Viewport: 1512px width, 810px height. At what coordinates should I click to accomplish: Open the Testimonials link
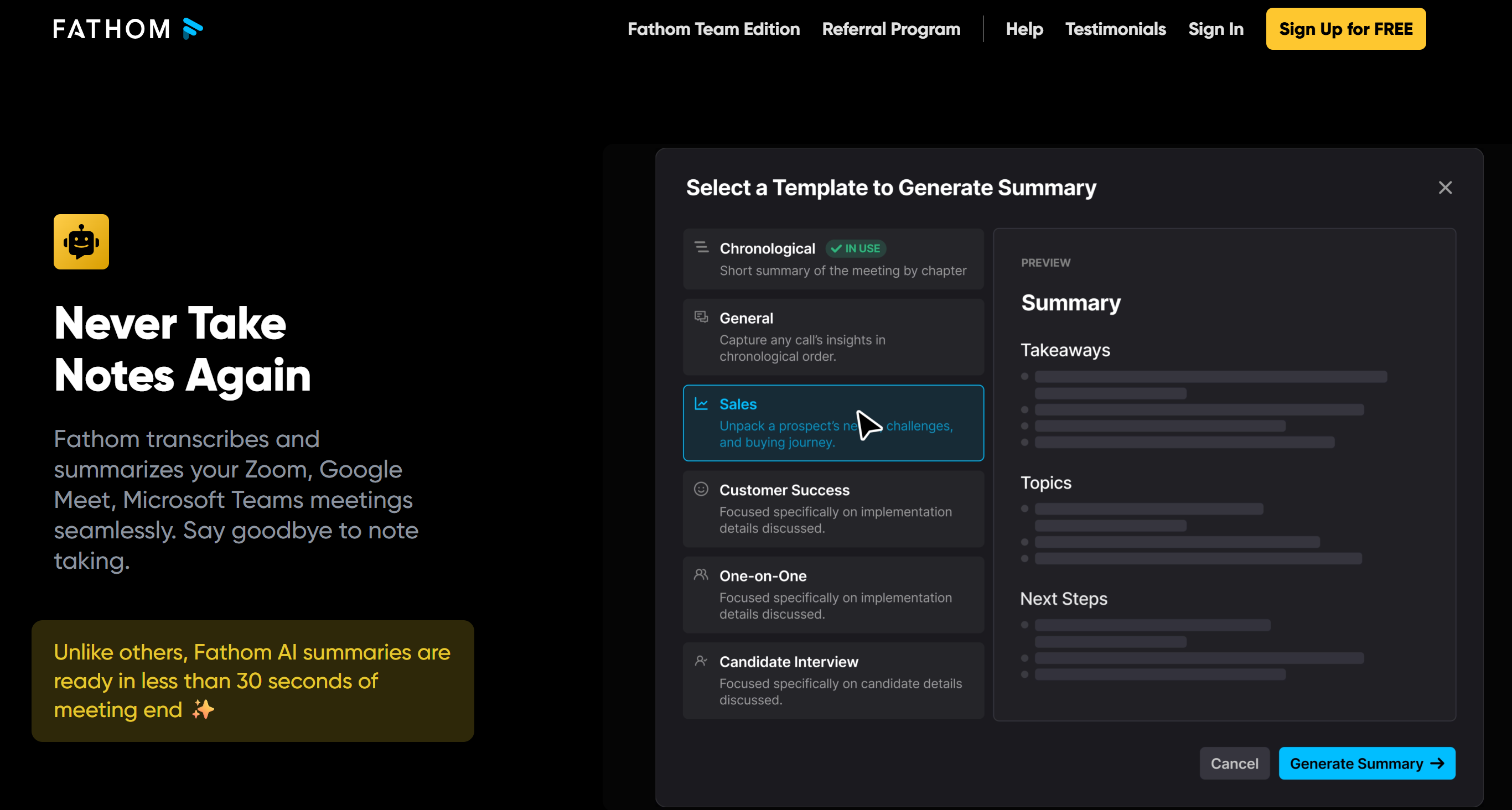pos(1116,29)
